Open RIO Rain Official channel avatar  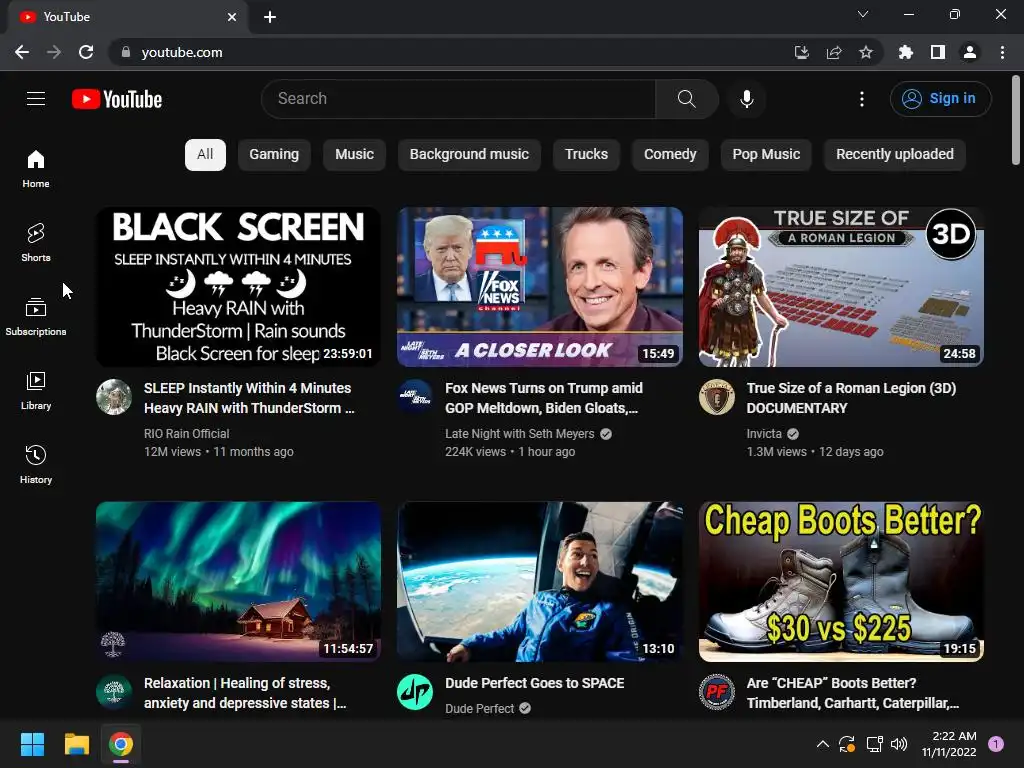point(114,397)
